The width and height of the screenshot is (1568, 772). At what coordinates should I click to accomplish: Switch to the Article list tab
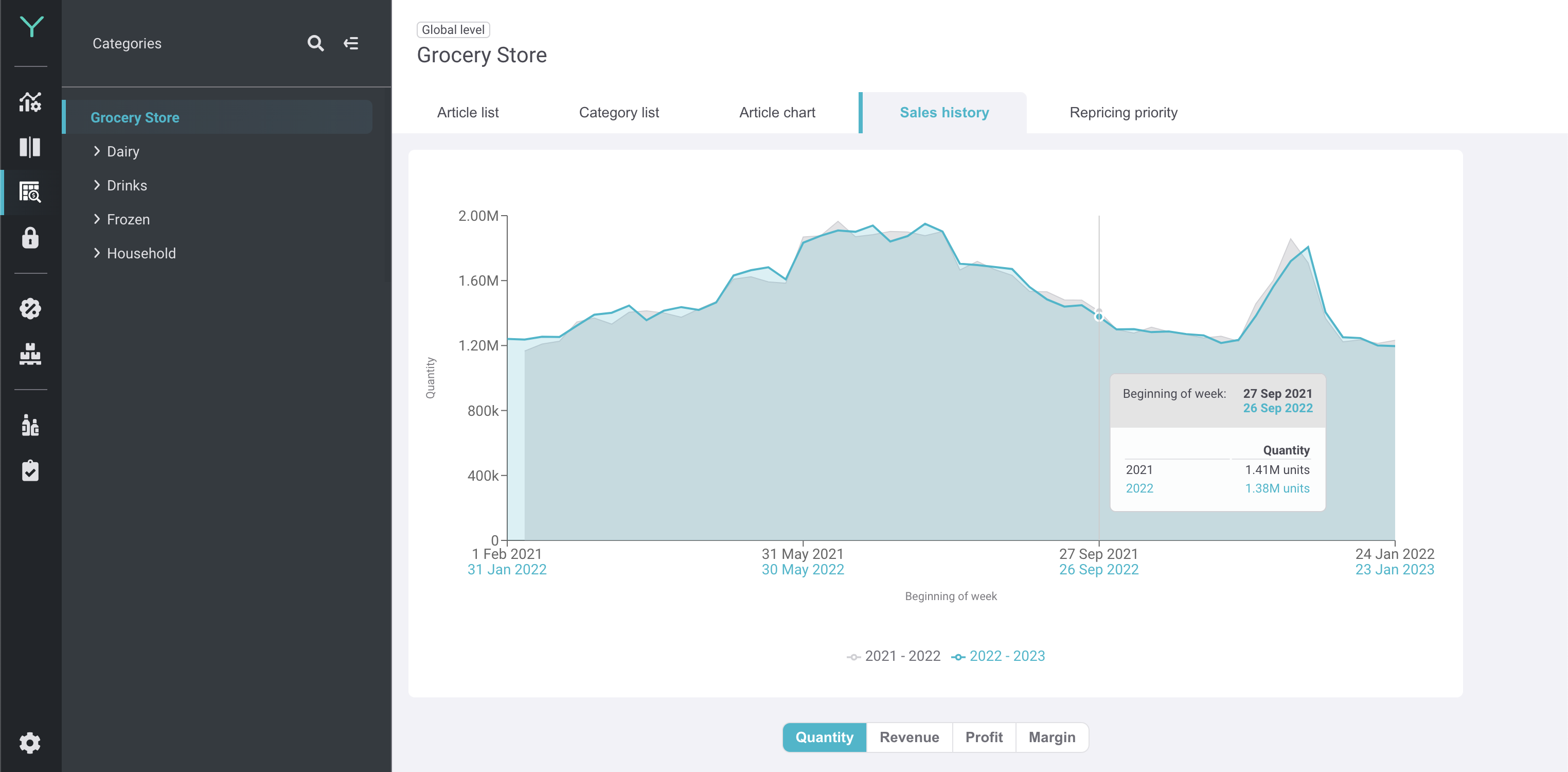(468, 113)
